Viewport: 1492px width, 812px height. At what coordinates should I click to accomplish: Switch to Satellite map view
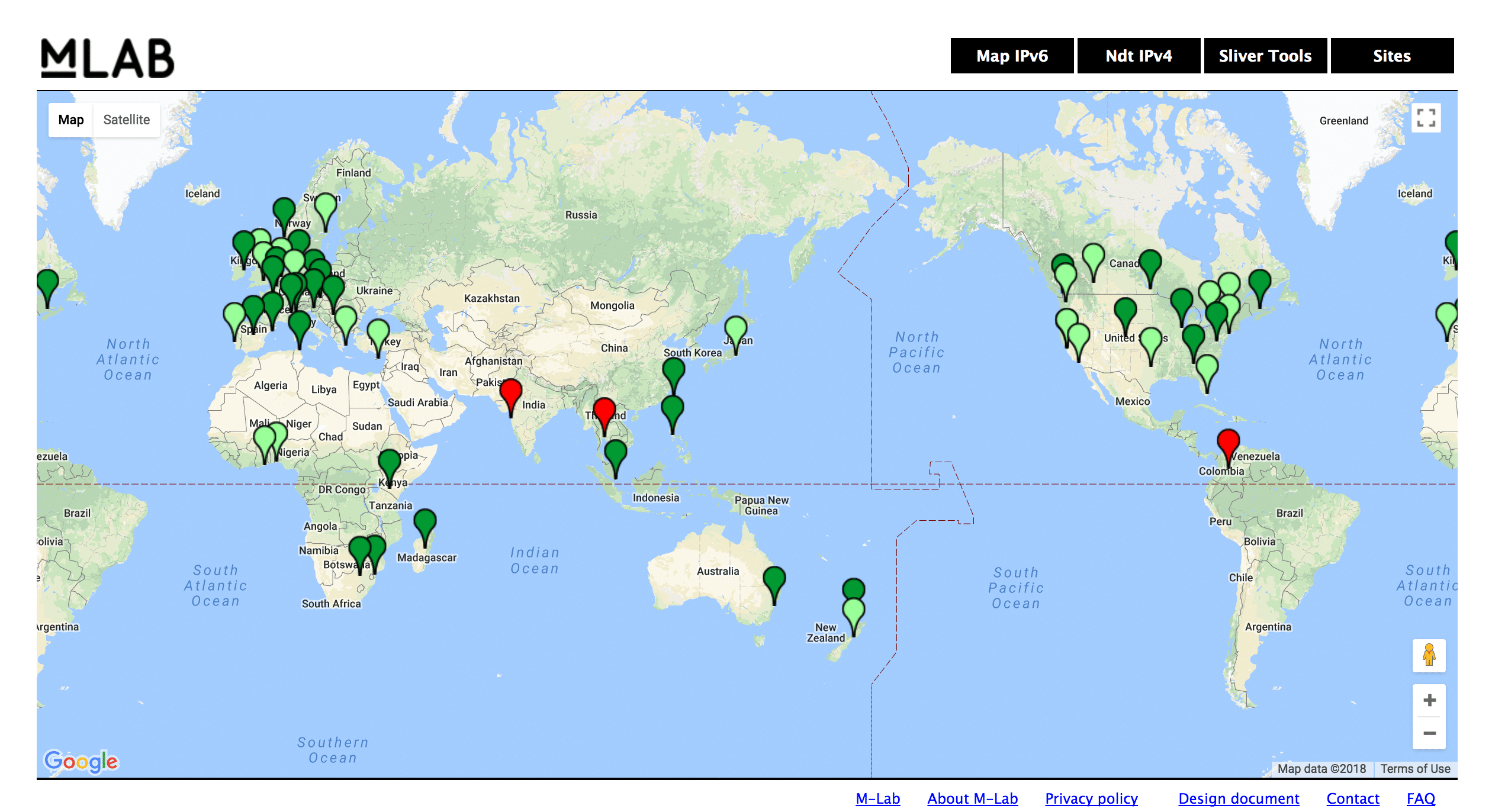[126, 120]
